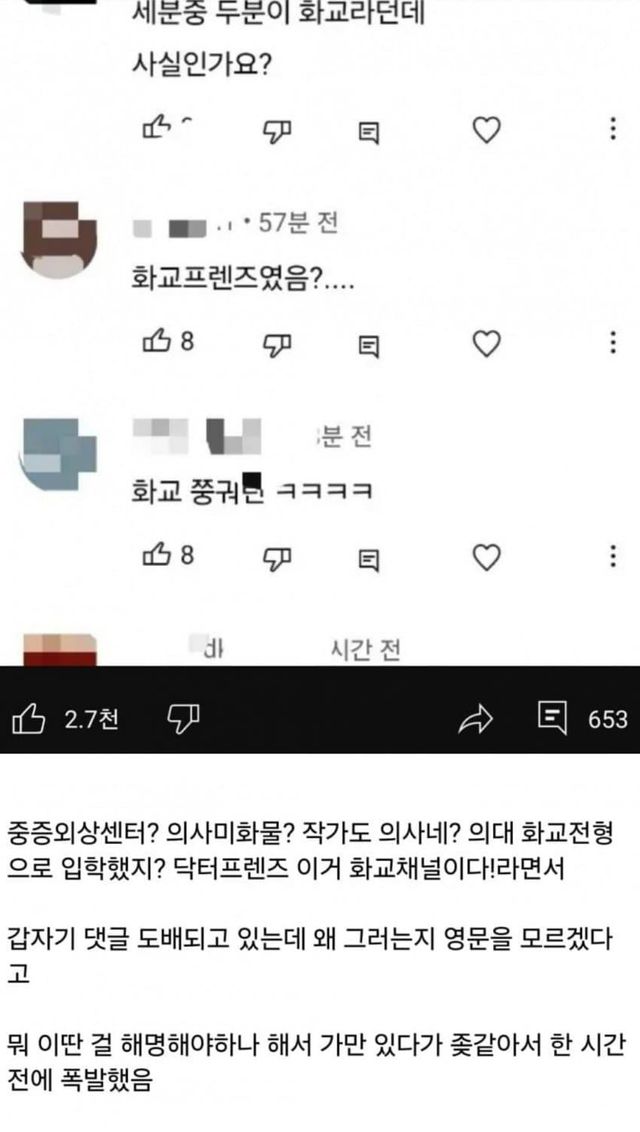Share the video using arrow icon
The image size is (640, 1132).
[x=475, y=719]
